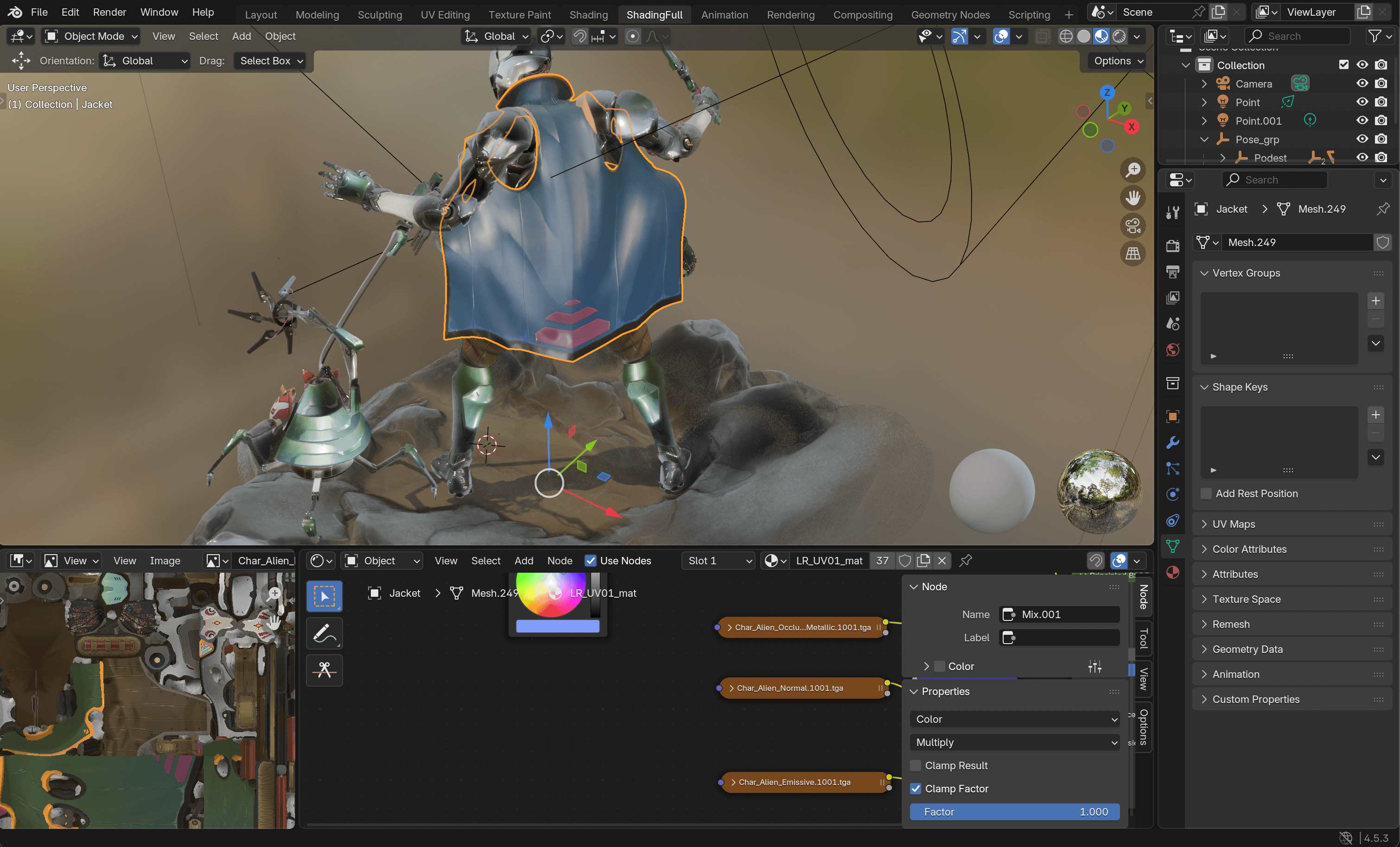The width and height of the screenshot is (1400, 847).
Task: Switch to orthographic grid view icon
Action: coord(1133,253)
